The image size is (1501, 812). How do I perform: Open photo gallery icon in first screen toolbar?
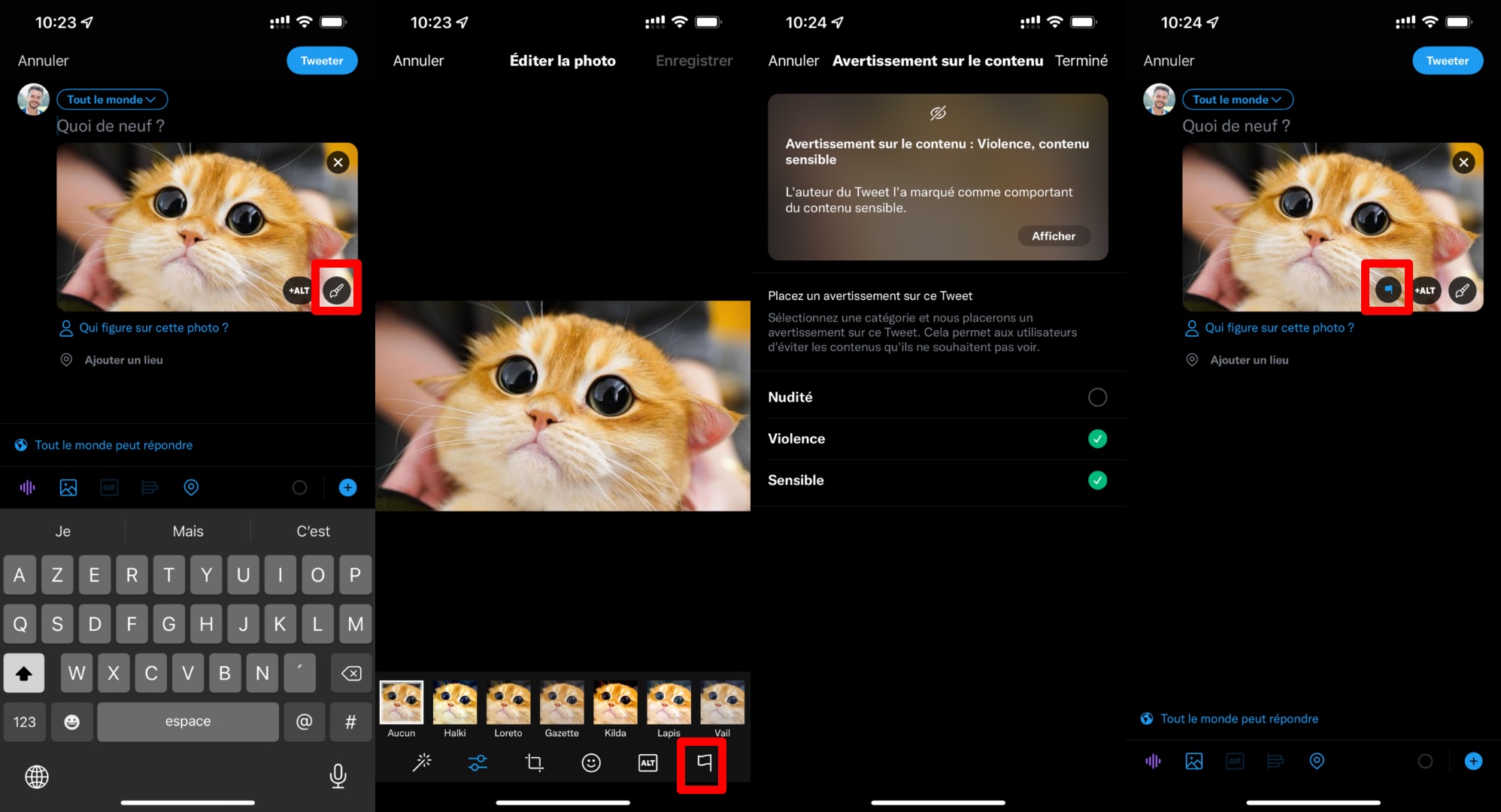[68, 487]
